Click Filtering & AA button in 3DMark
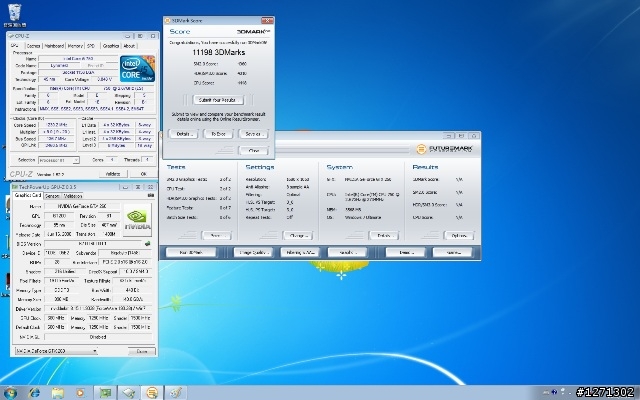Viewport: 640px width, 400px height. [300, 252]
